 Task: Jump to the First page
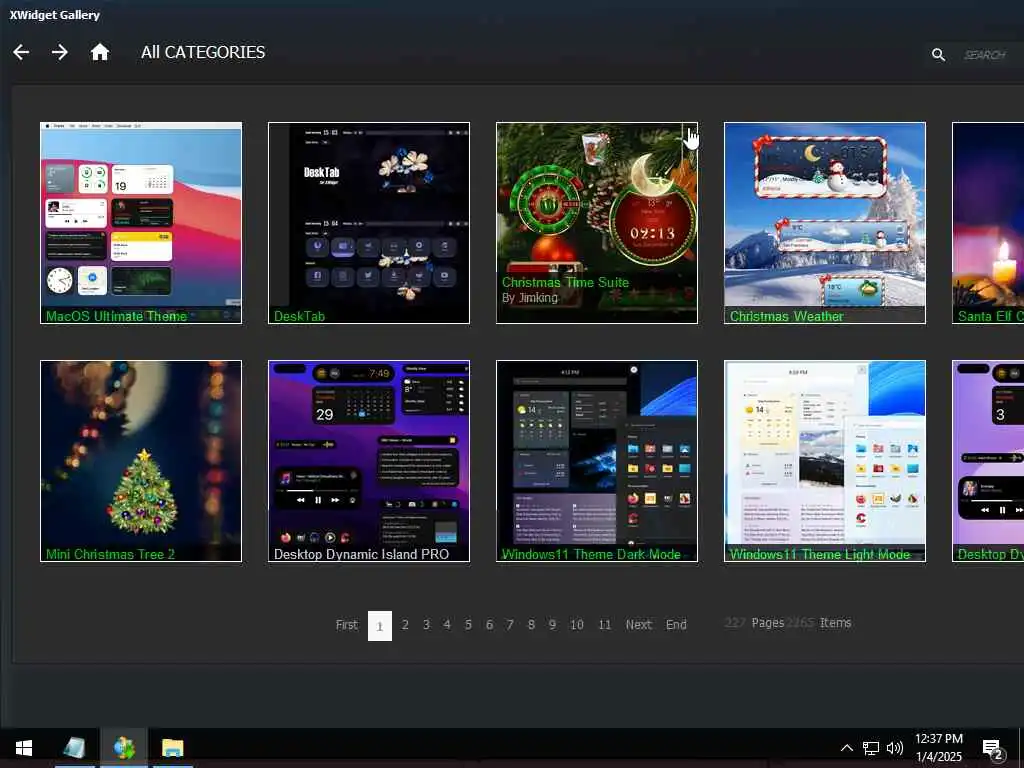pyautogui.click(x=347, y=625)
